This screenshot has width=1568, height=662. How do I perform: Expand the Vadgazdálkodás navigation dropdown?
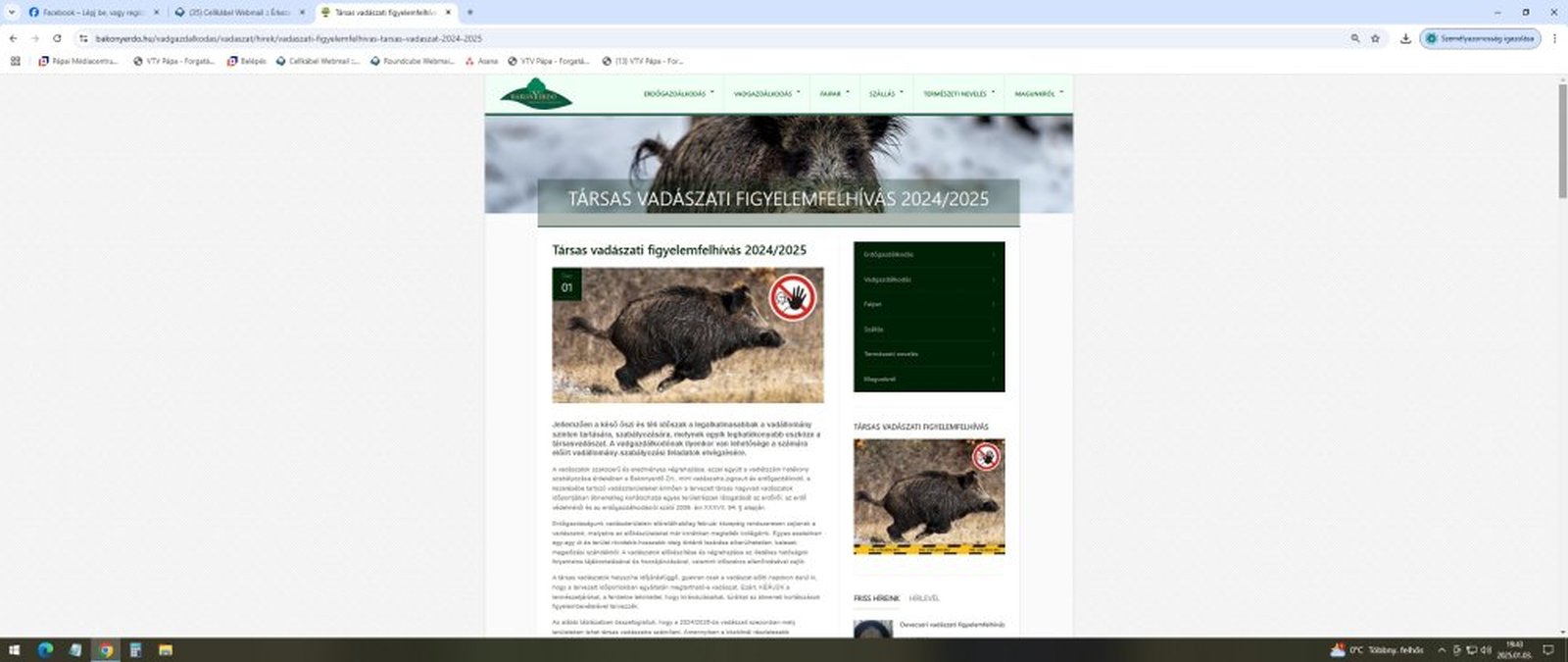point(765,94)
